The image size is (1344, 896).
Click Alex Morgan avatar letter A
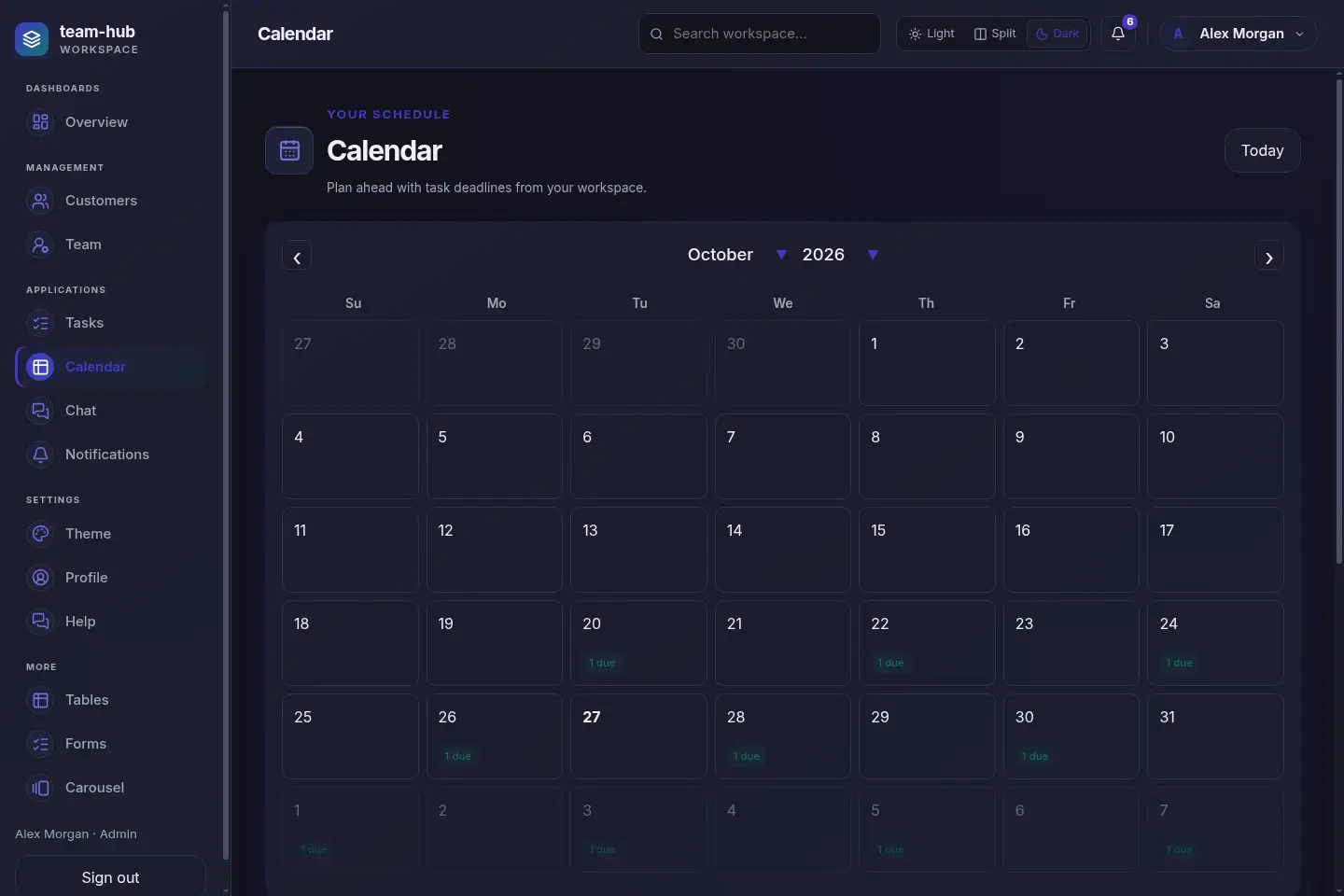1178,34
